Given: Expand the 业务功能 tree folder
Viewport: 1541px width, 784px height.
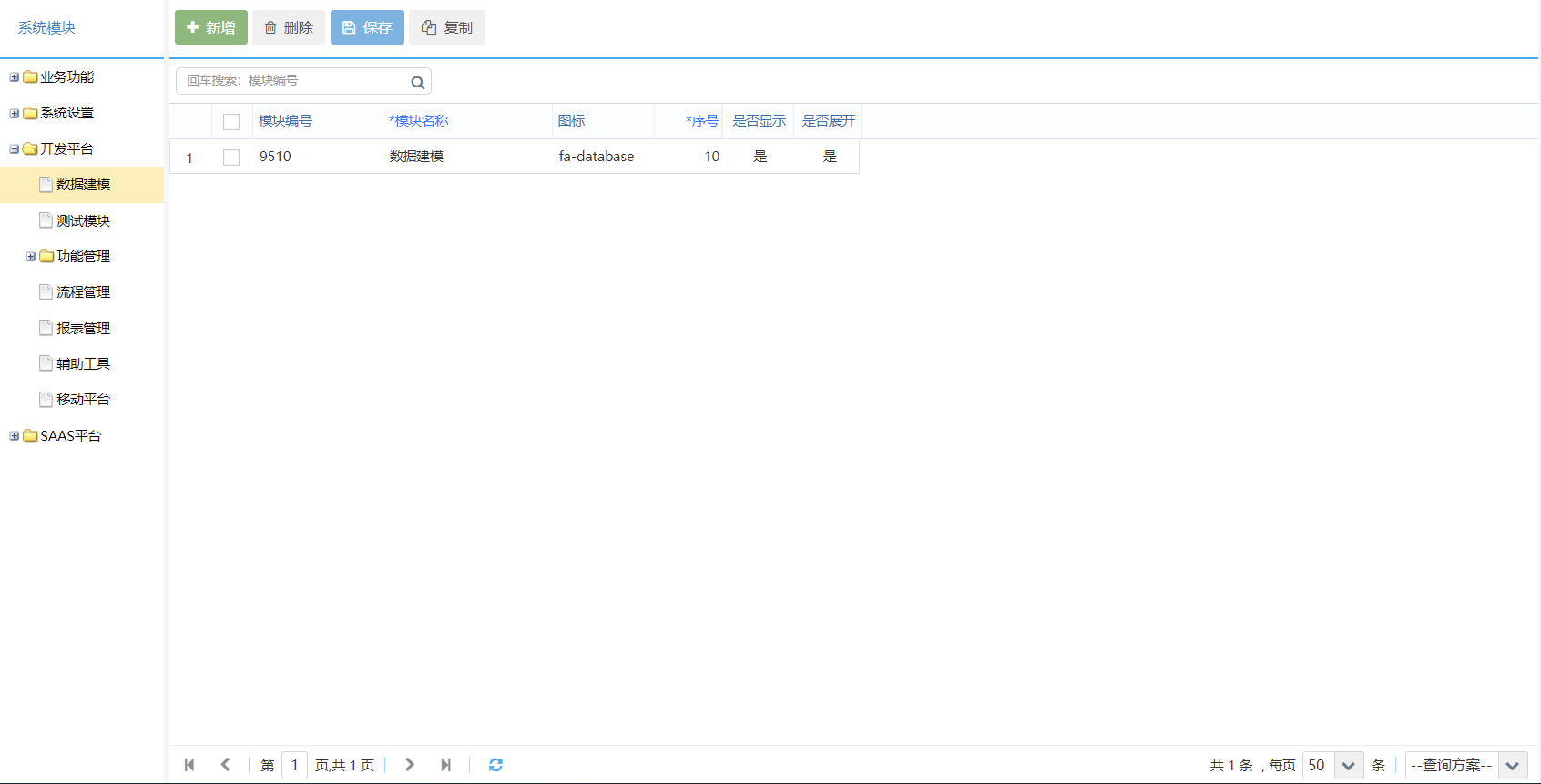Looking at the screenshot, I should pos(15,77).
